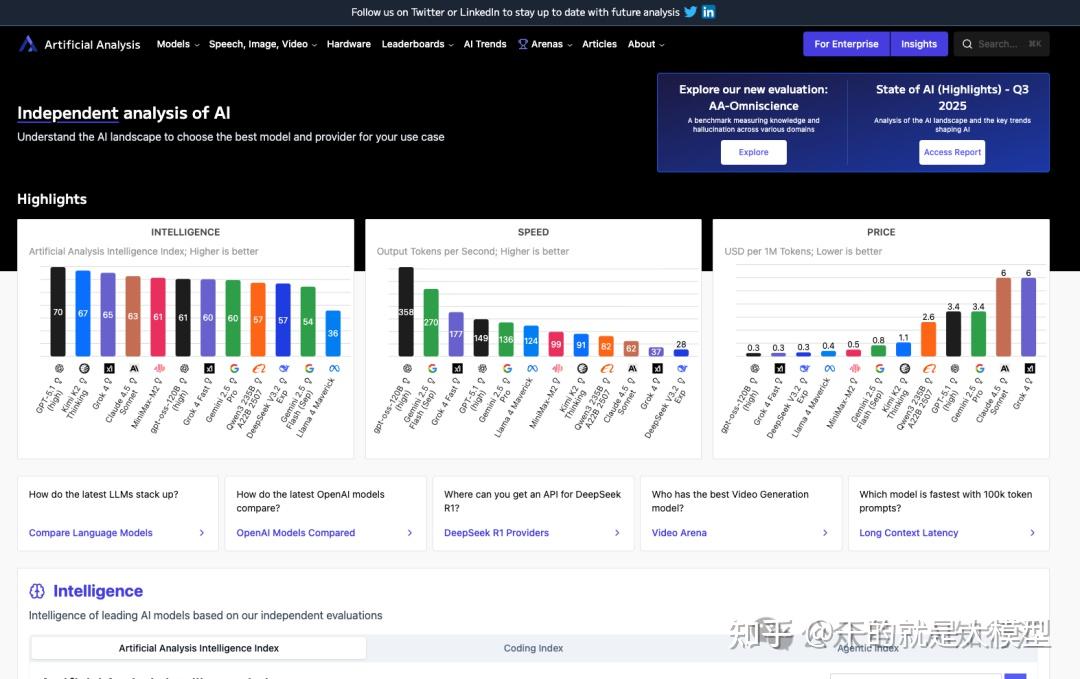The image size is (1080, 679).
Task: Click the Access Report button
Action: click(x=952, y=152)
